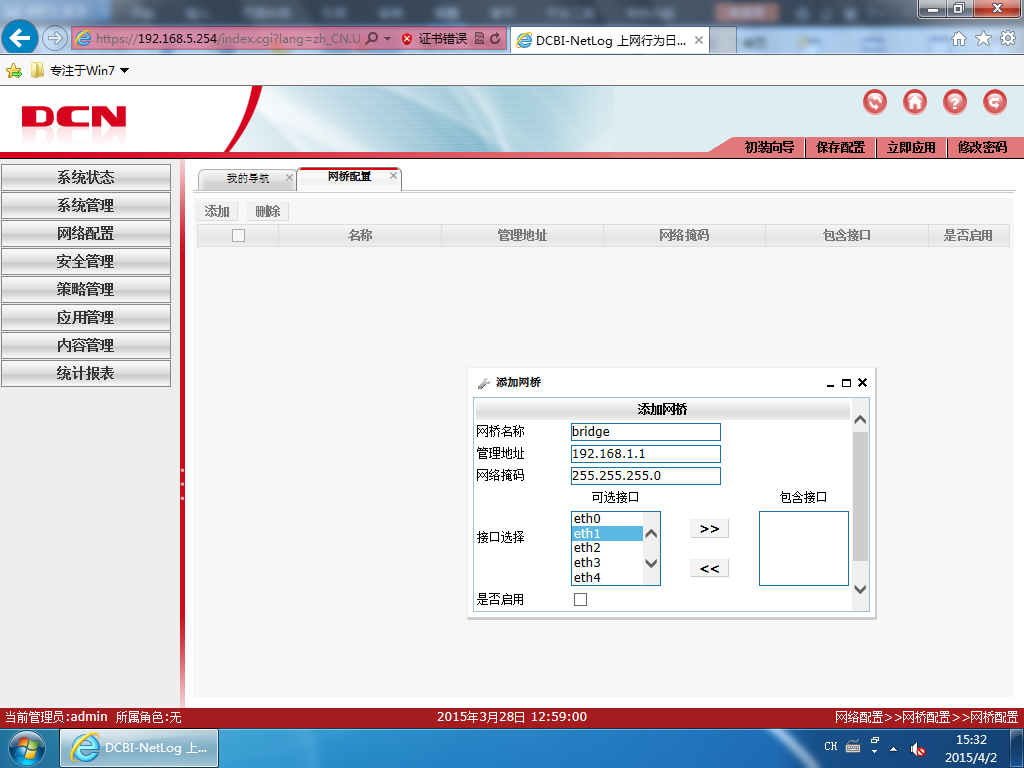This screenshot has height=768, width=1024.
Task: Open the 系统状态 menu
Action: (x=86, y=178)
